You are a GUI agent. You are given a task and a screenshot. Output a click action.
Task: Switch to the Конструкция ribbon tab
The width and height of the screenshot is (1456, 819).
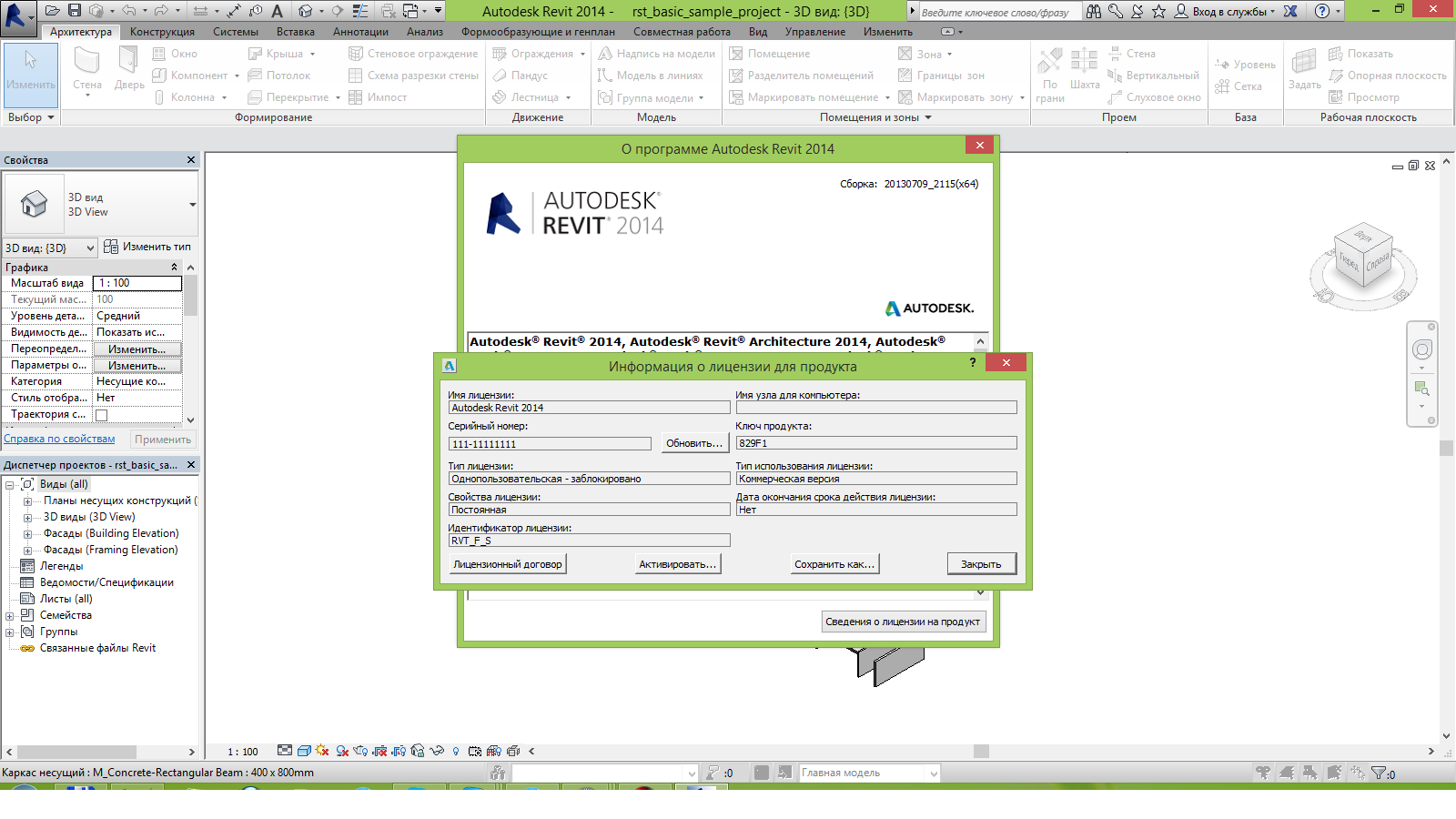162,32
